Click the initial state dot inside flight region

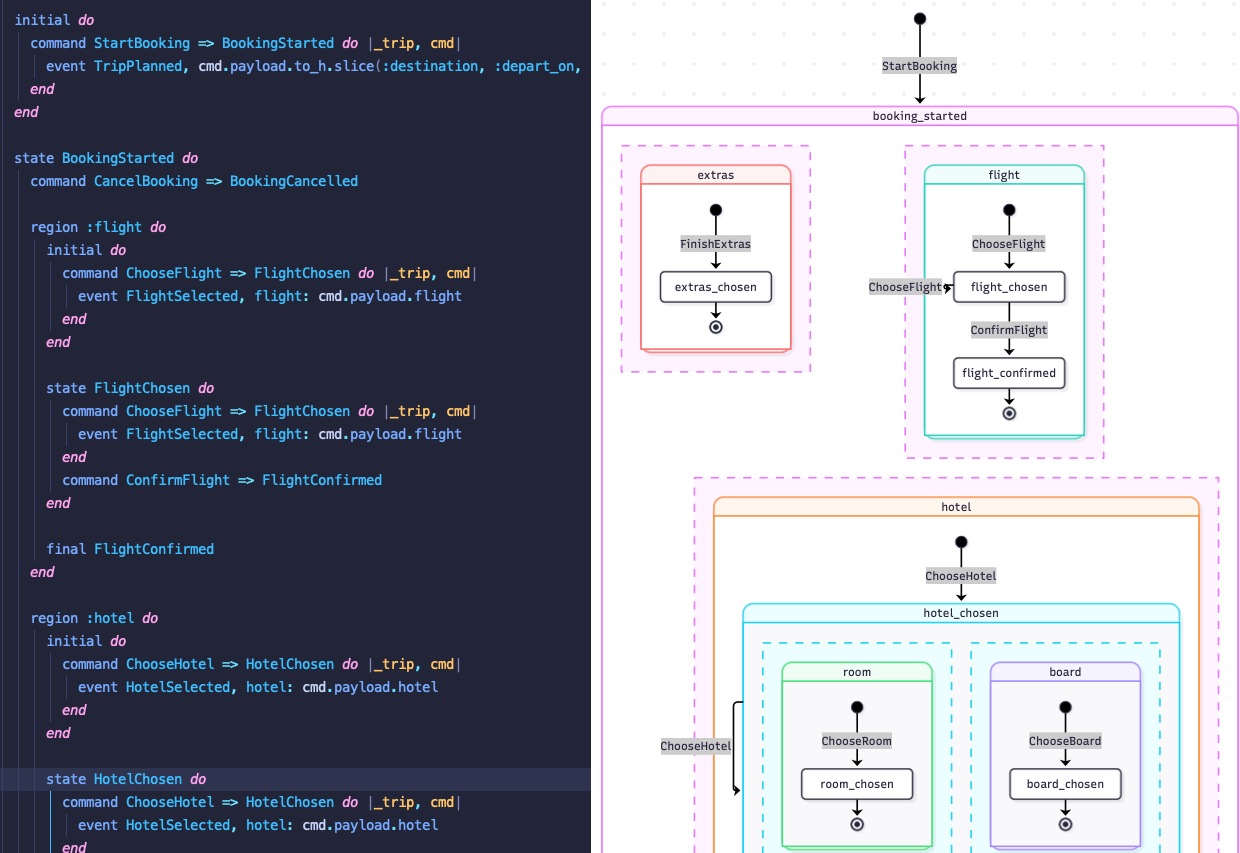1009,210
